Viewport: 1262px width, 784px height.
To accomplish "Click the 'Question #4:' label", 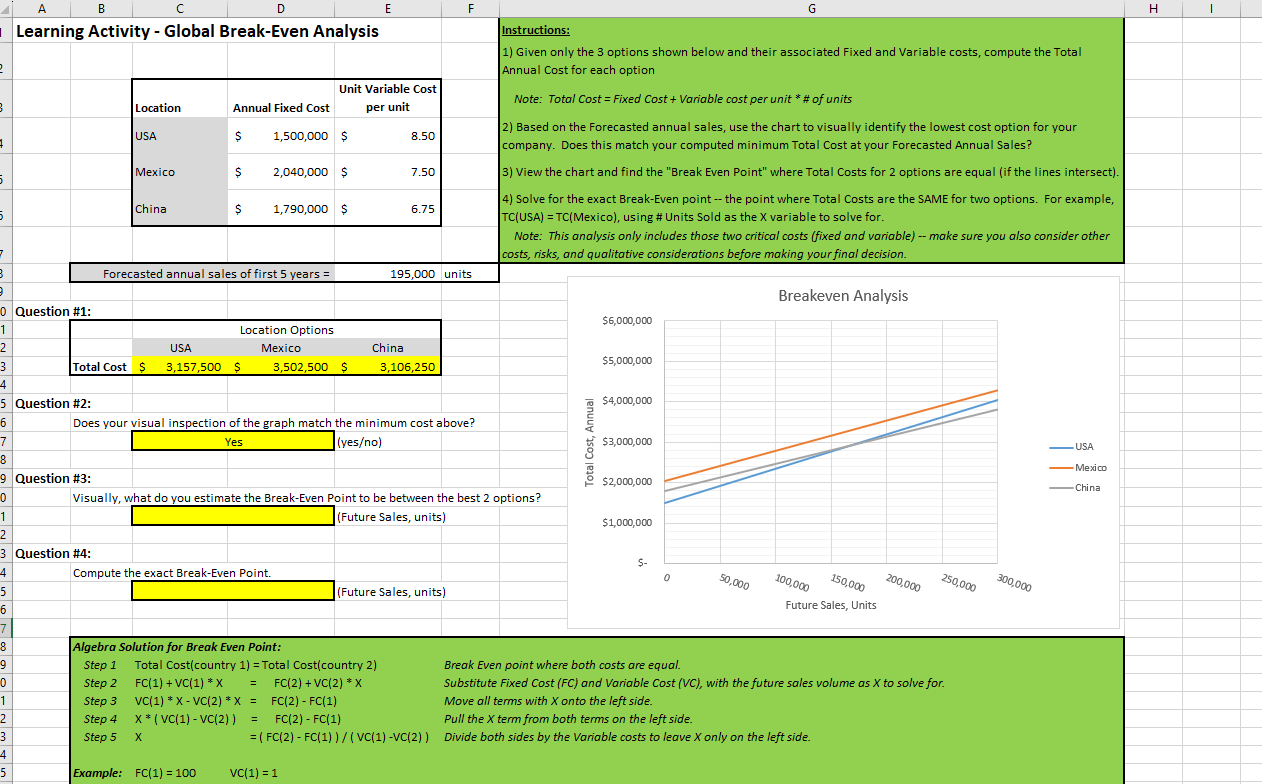I will point(54,553).
